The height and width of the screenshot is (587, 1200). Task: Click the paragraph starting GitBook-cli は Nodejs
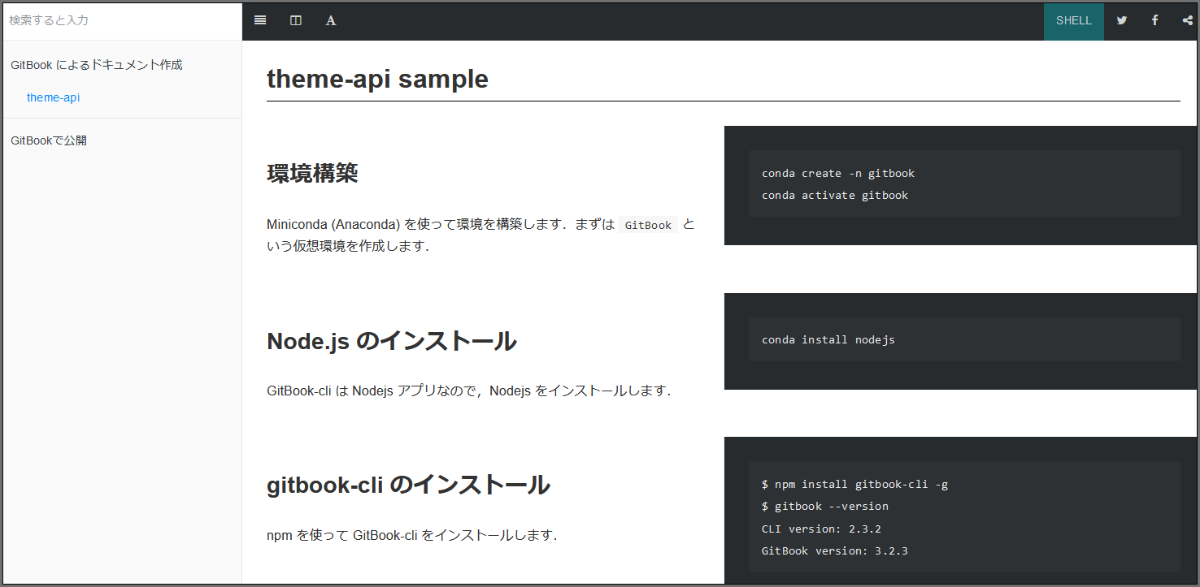point(469,390)
